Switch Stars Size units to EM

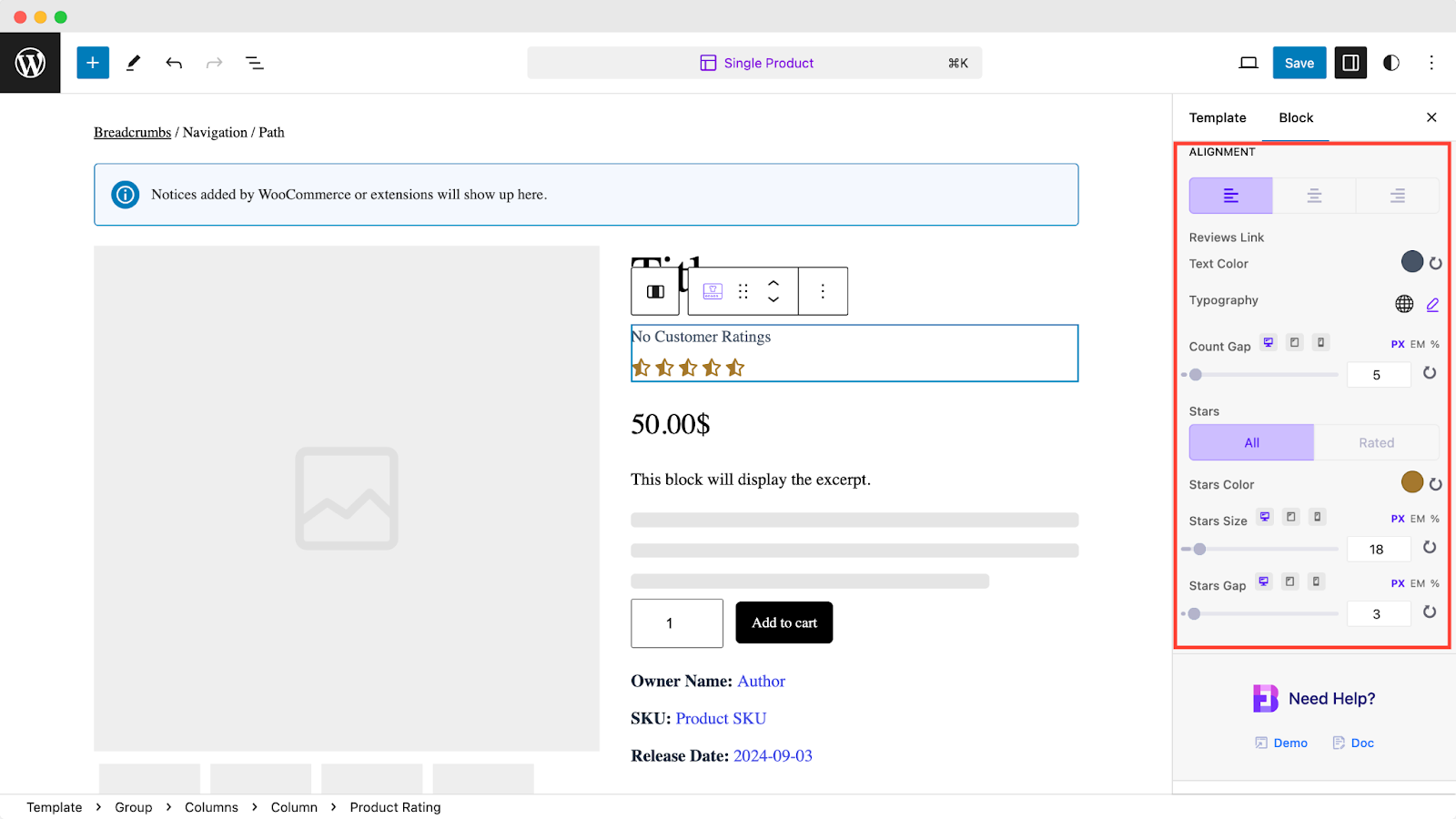point(1416,519)
